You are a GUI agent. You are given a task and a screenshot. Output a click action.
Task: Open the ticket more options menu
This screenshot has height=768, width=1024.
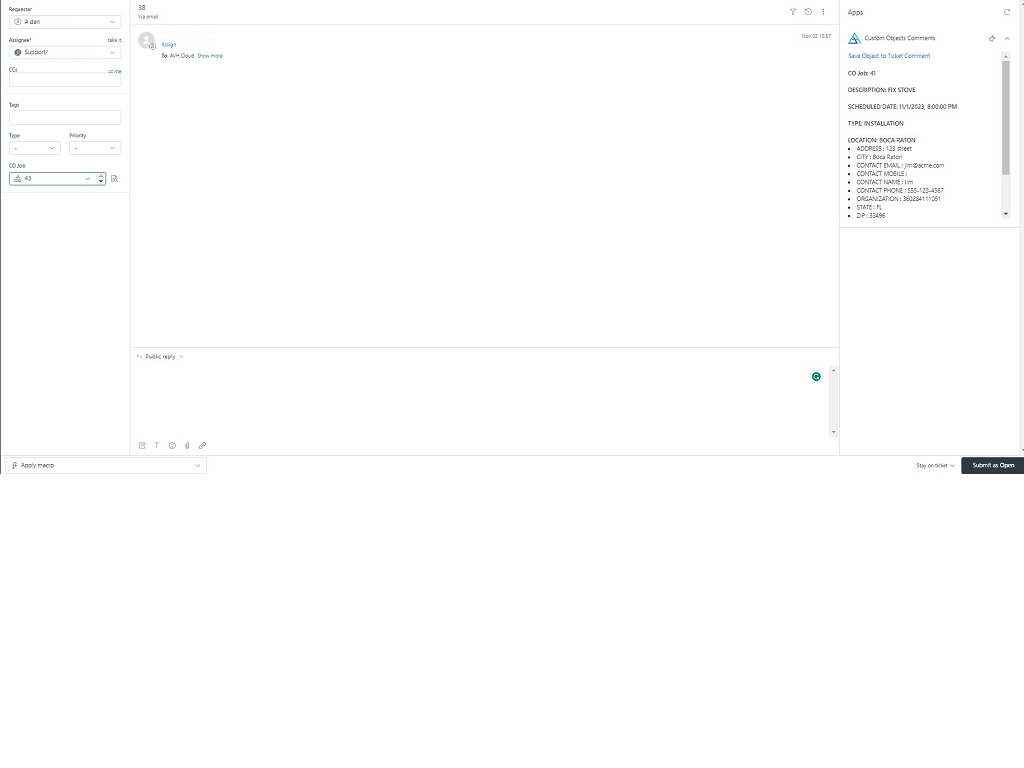823,12
